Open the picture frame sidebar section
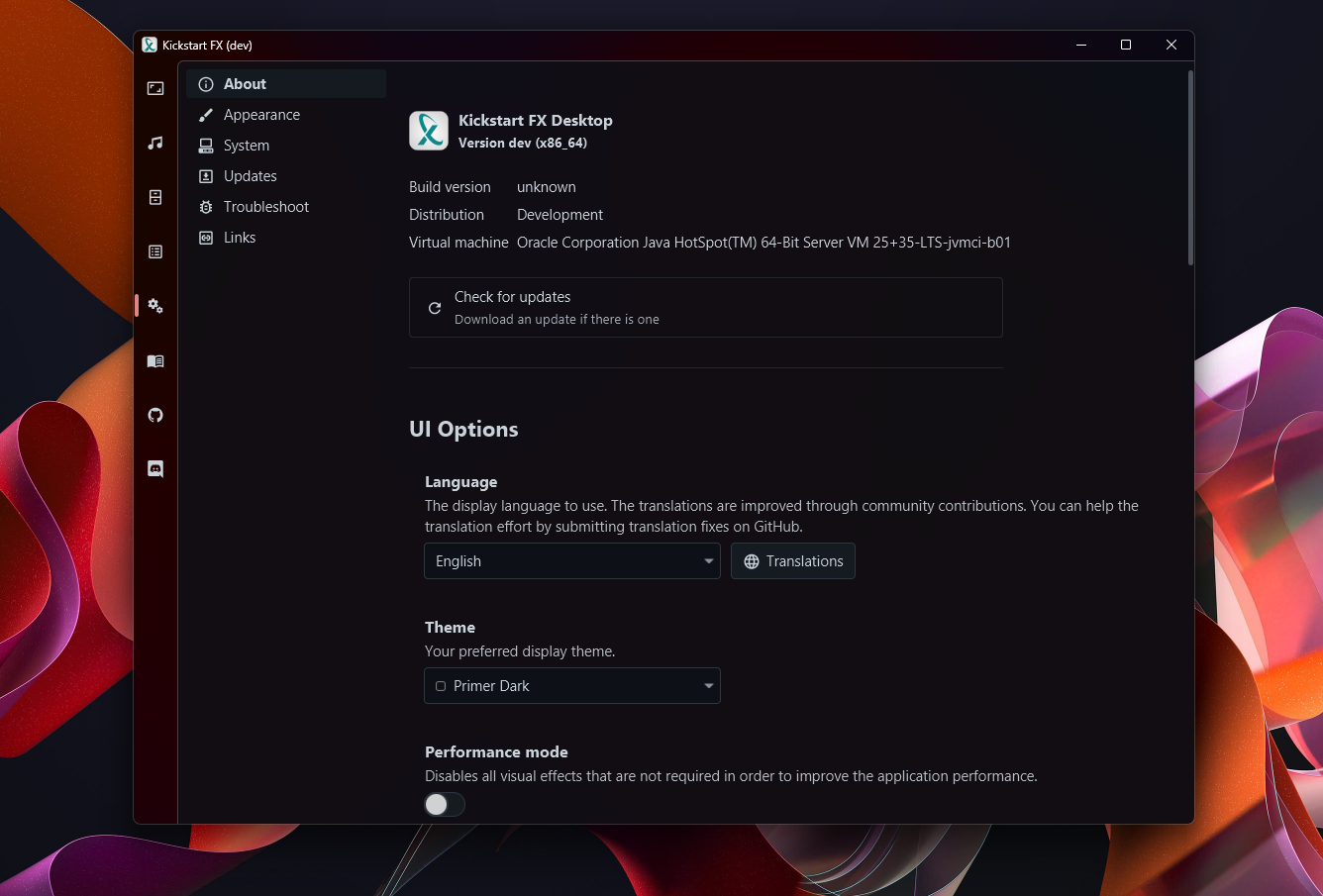This screenshot has height=896, width=1323. click(x=155, y=88)
